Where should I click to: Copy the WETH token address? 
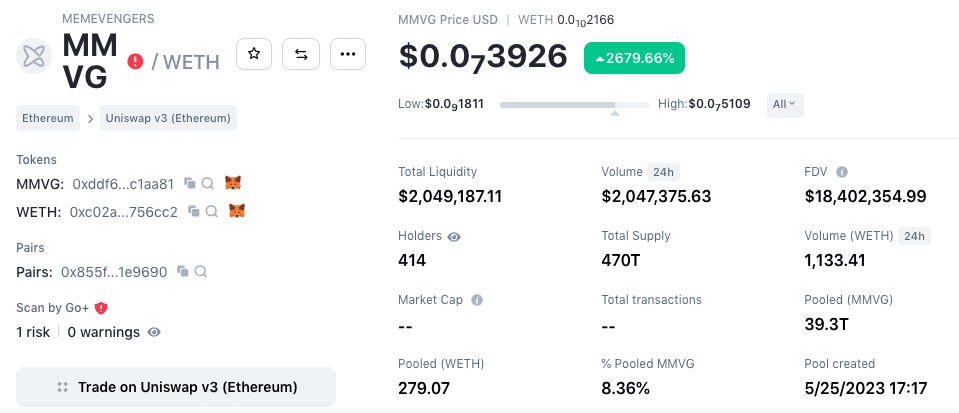click(x=194, y=212)
